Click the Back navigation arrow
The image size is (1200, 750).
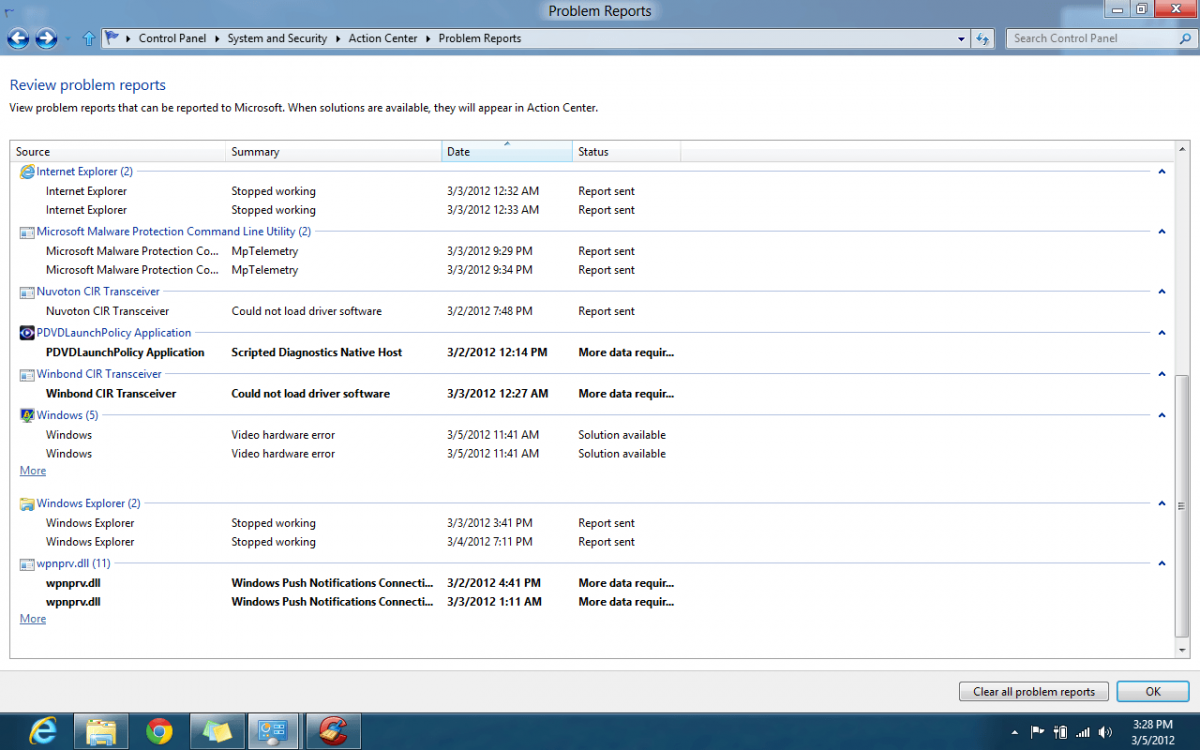pyautogui.click(x=18, y=39)
